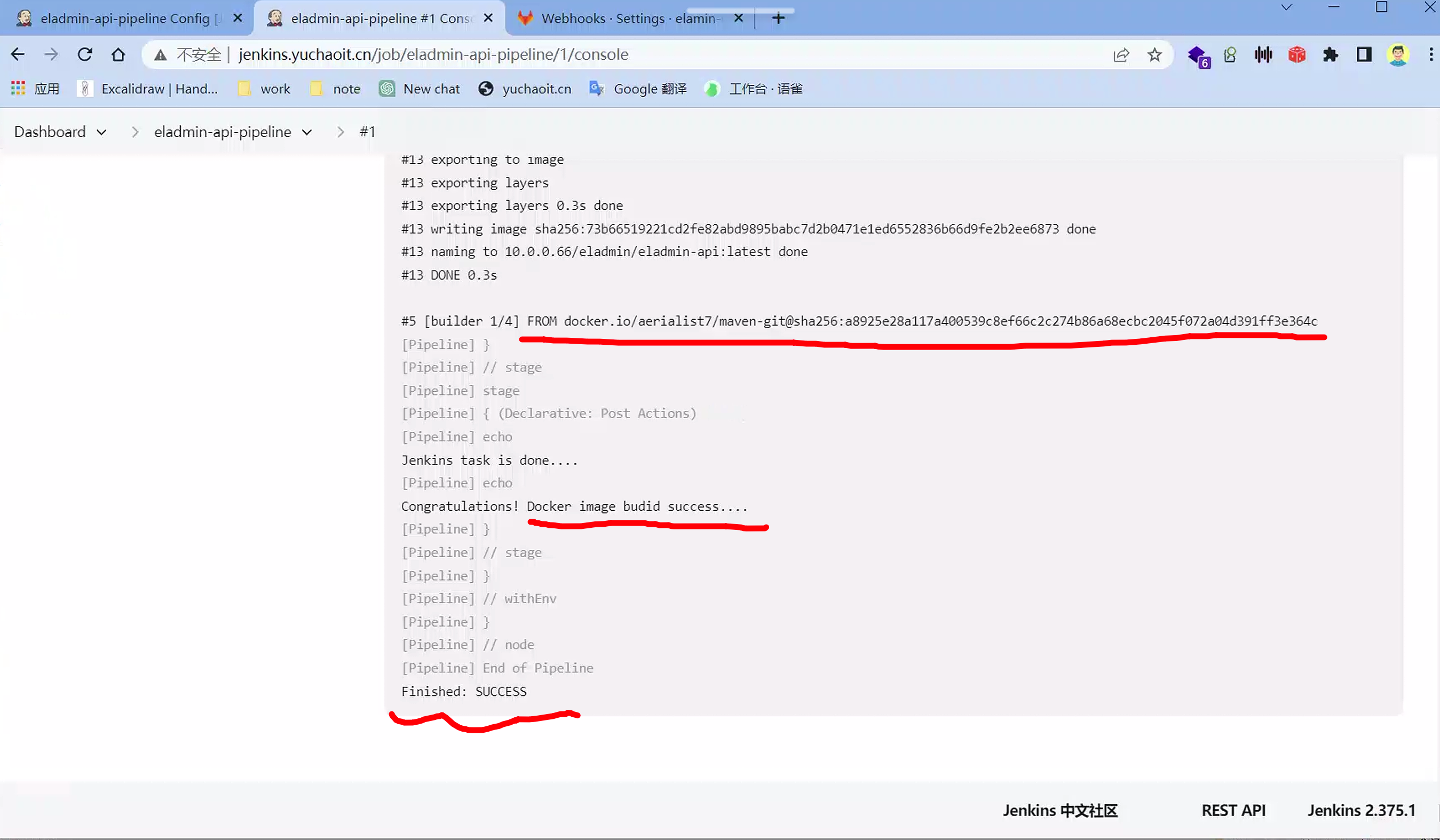Switch to Webhooks Settings tab
Image resolution: width=1440 pixels, height=840 pixels.
tap(628, 18)
